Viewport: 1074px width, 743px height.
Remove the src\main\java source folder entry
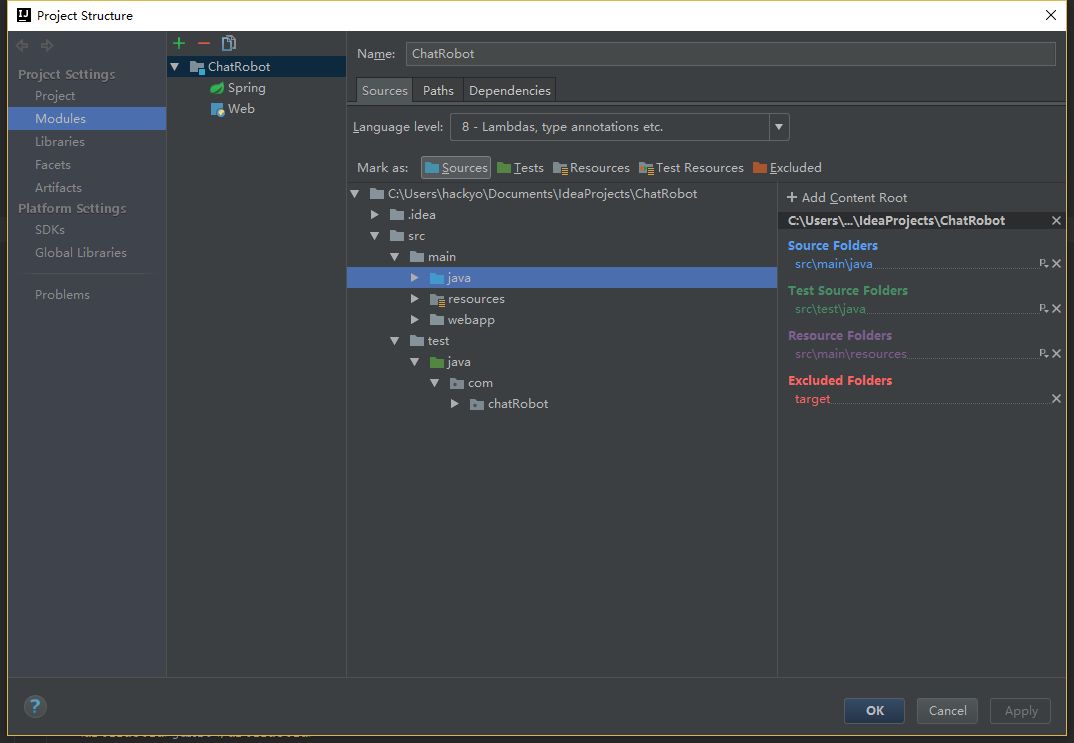[x=1056, y=264]
